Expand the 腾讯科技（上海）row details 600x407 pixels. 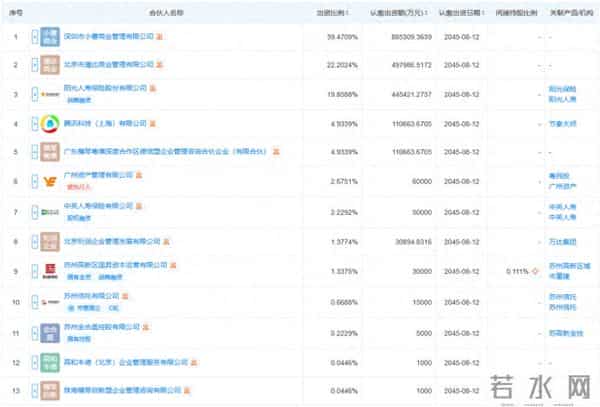tap(35, 124)
